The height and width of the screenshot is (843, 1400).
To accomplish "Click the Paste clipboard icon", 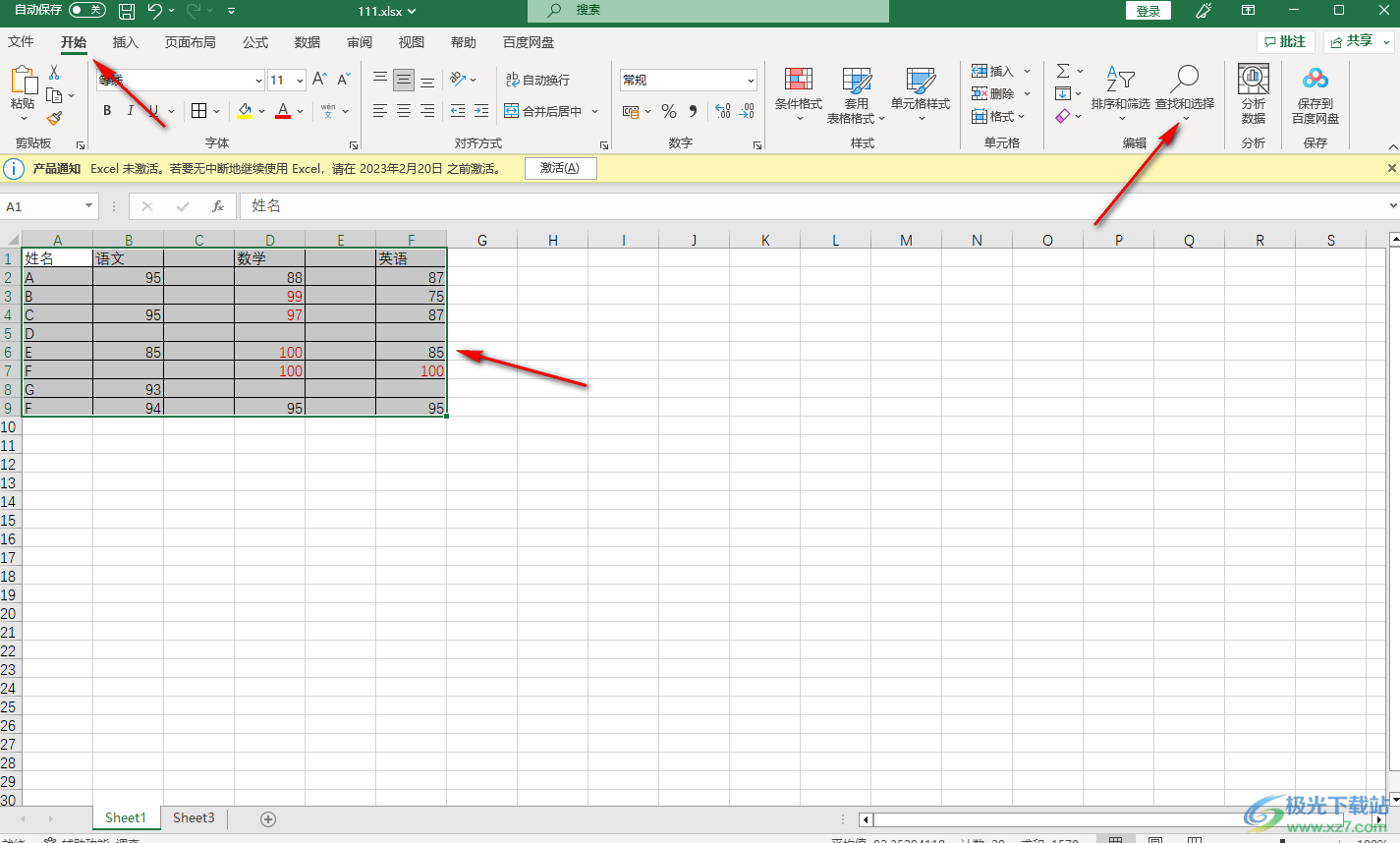I will tap(23, 82).
